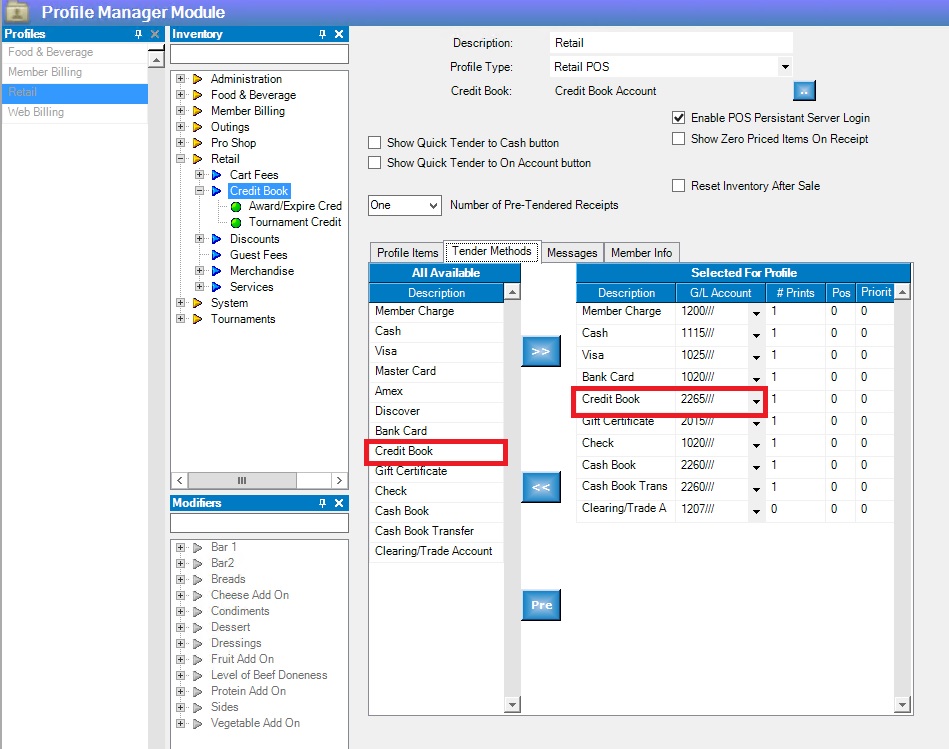Toggle Reset Inventory After Sale checkbox
Viewport: 949px width, 749px height.
coord(679,186)
